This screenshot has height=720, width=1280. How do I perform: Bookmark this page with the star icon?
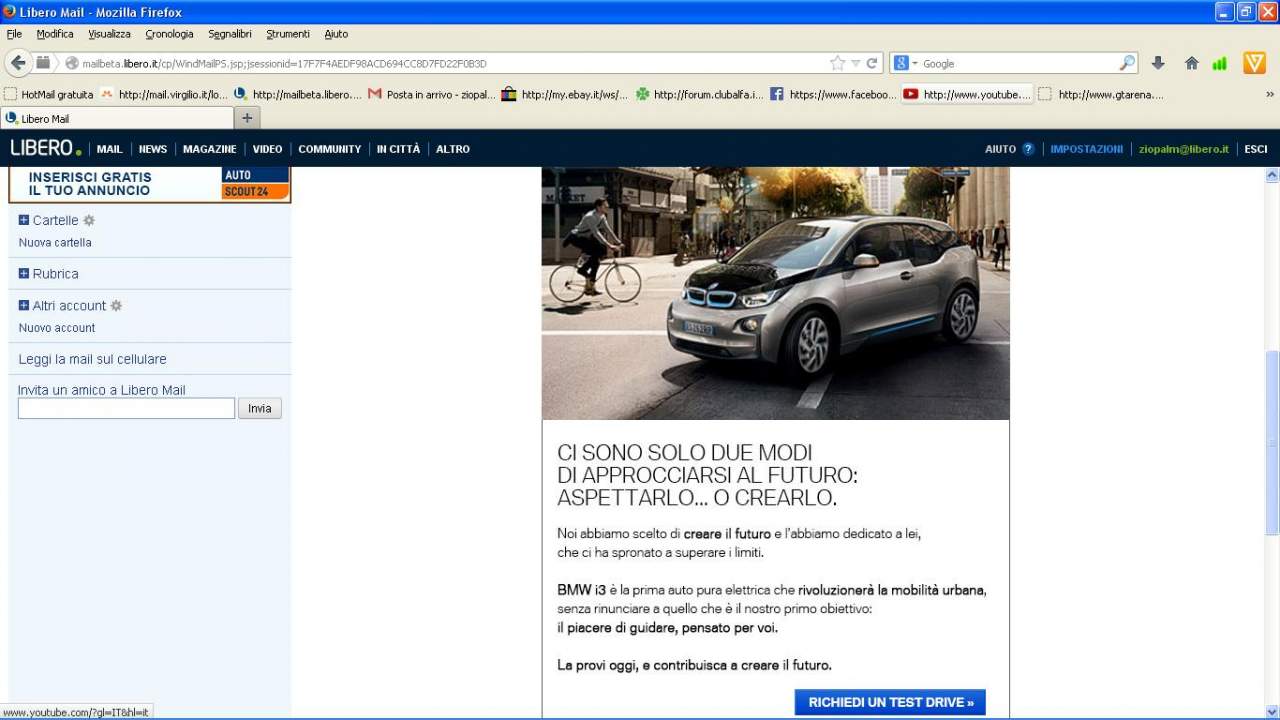pyautogui.click(x=837, y=63)
